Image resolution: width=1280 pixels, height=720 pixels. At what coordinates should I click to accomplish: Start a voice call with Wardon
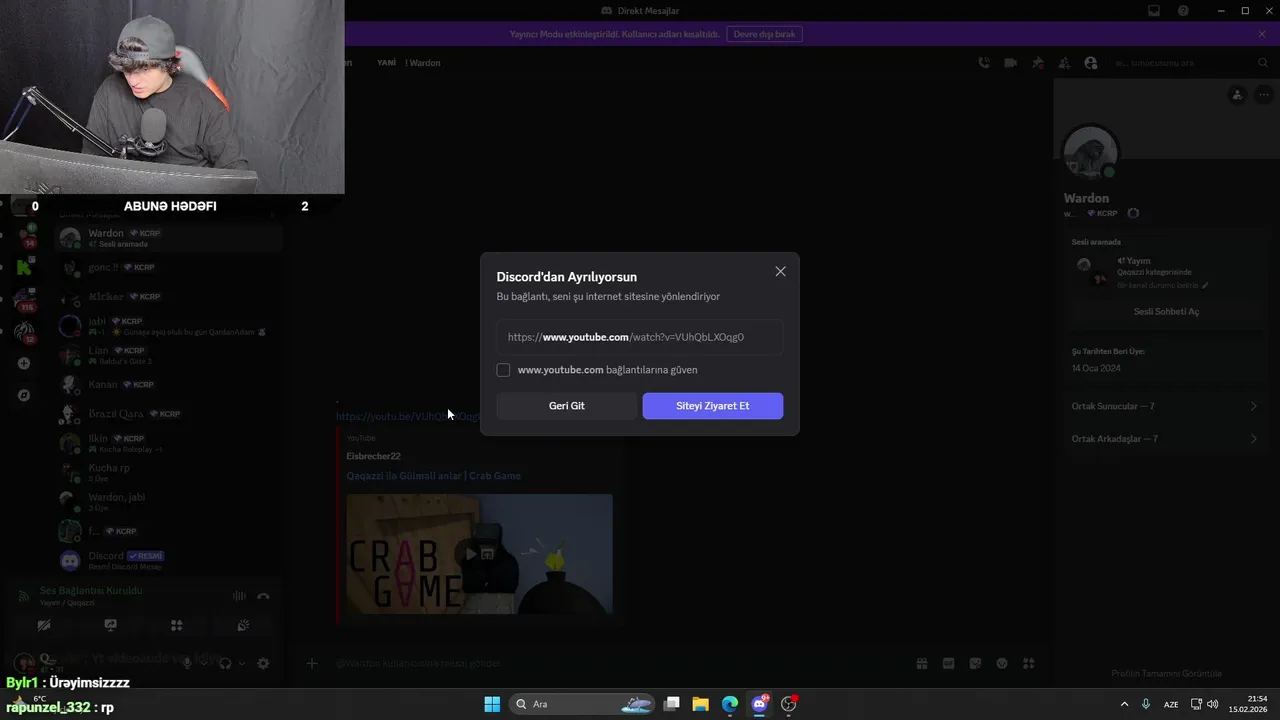pyautogui.click(x=984, y=63)
